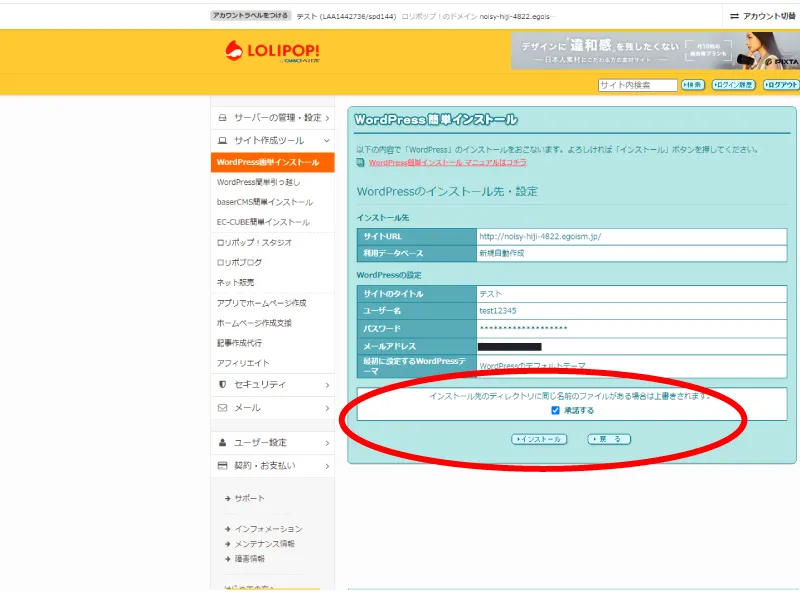Click the arrow icon beside サポート
This screenshot has width=800, height=600.
click(228, 498)
